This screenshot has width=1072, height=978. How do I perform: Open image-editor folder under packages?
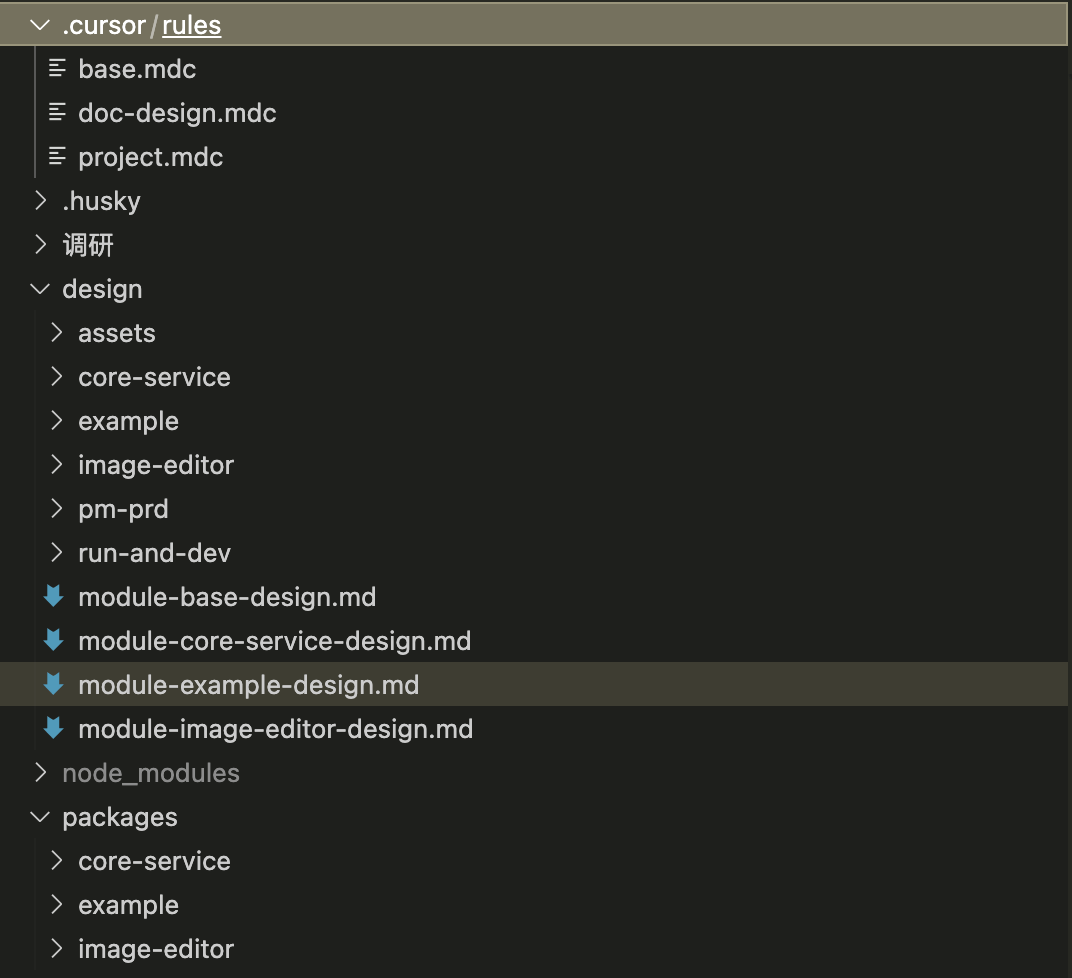click(156, 949)
